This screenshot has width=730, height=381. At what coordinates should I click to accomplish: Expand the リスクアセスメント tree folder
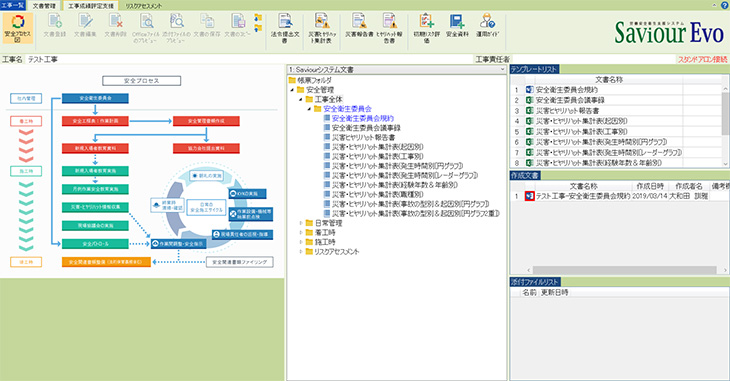pyautogui.click(x=301, y=252)
